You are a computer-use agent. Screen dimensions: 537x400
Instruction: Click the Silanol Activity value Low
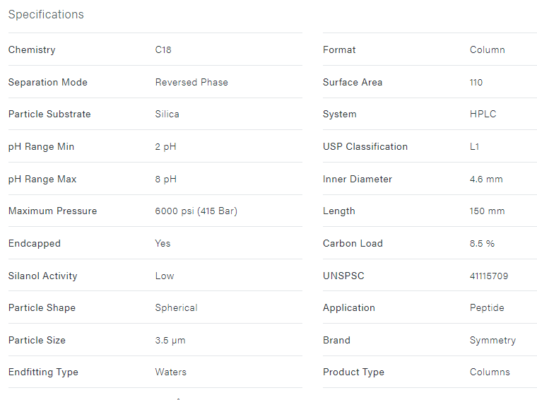[164, 276]
